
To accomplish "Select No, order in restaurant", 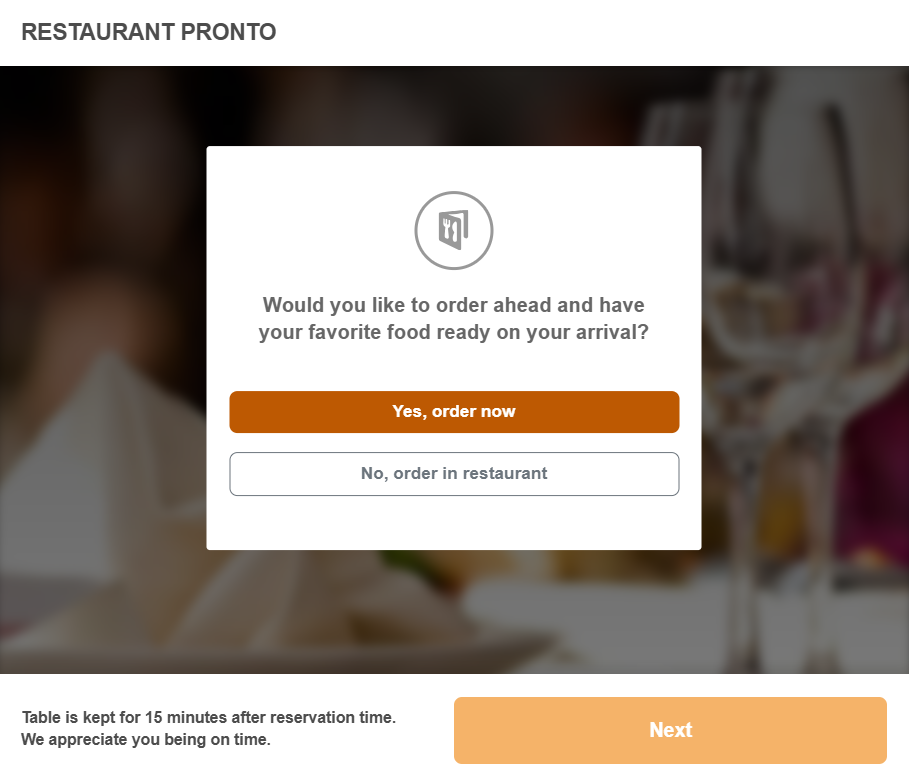I will tap(454, 474).
